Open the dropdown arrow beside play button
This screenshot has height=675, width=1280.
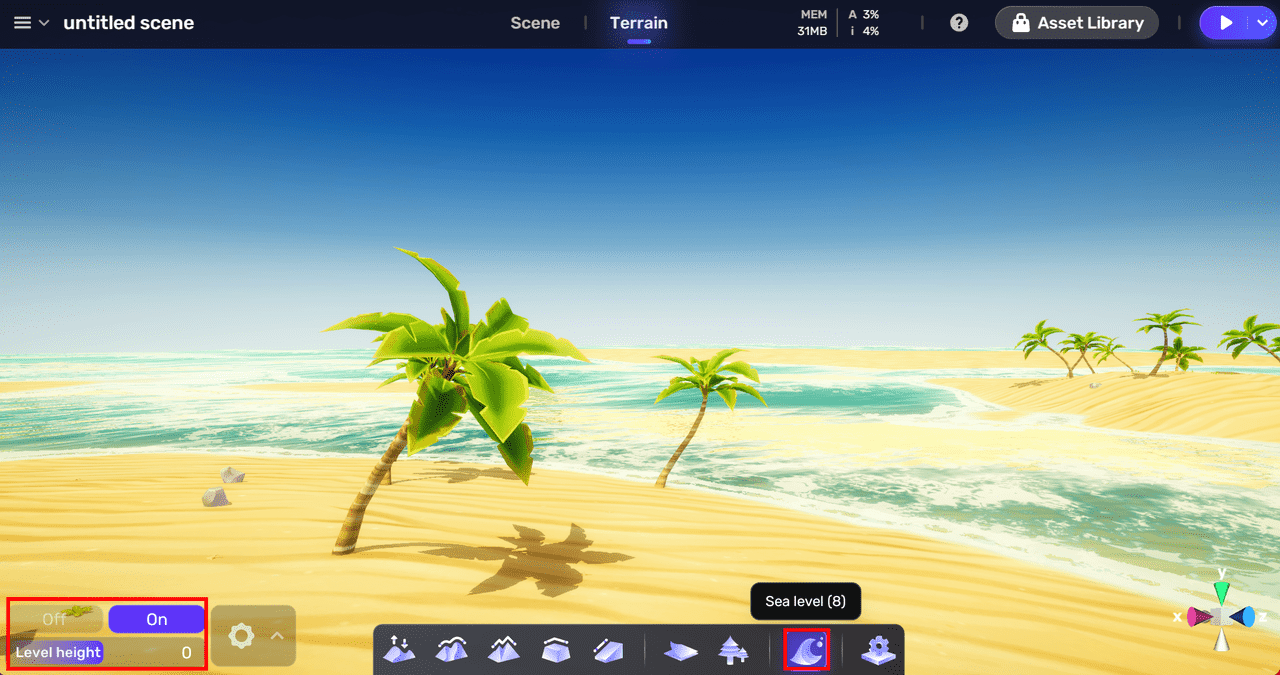point(1263,23)
